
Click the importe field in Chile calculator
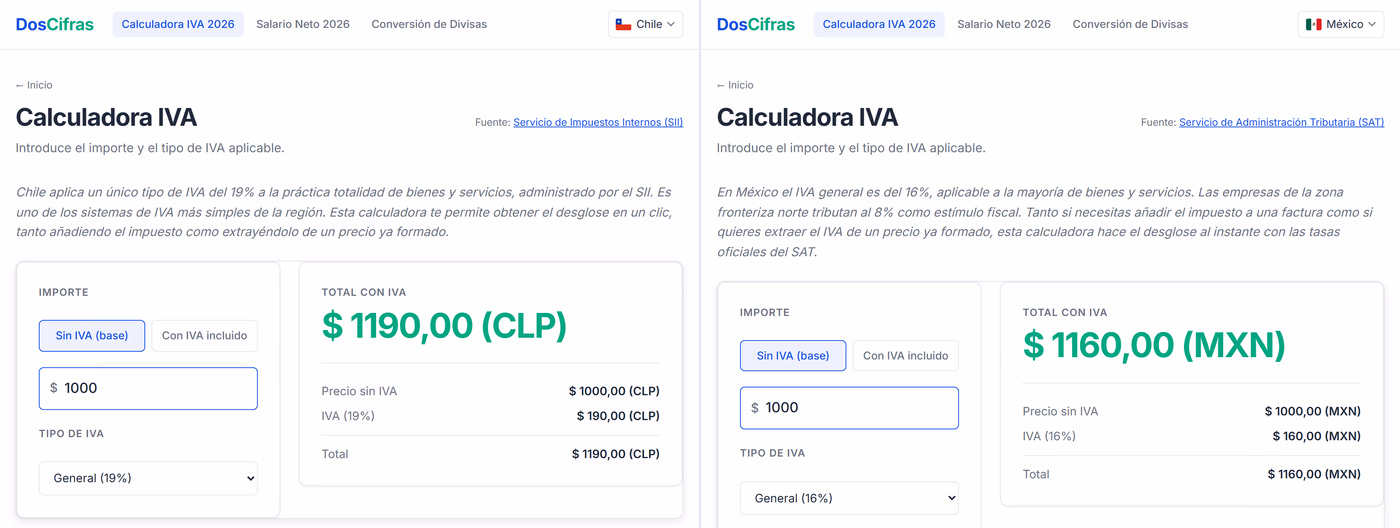coord(148,388)
